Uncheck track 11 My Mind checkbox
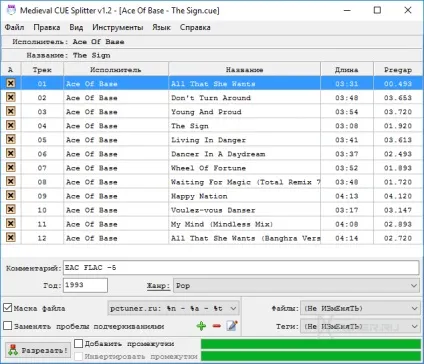This screenshot has height=364, width=424. point(11,223)
